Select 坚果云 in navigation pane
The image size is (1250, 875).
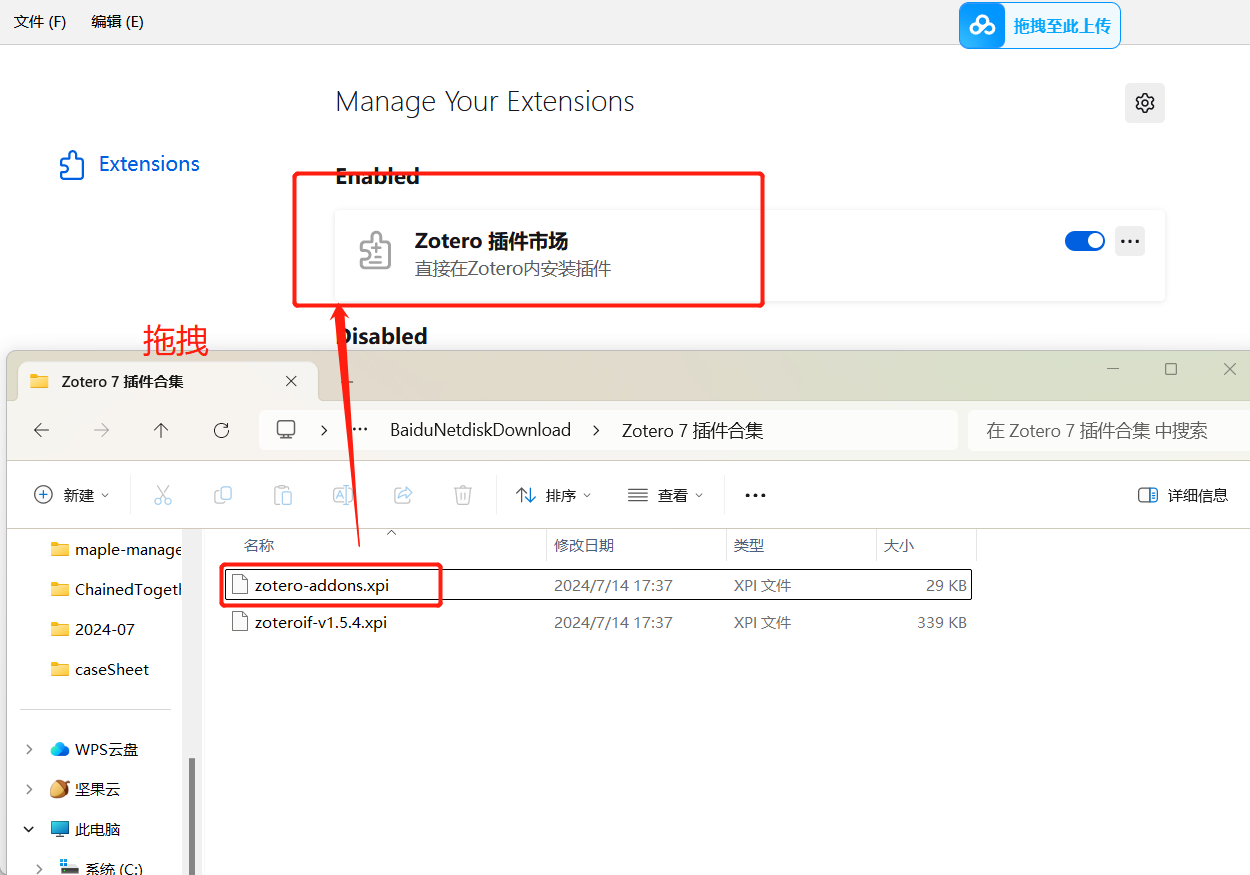coord(85,789)
